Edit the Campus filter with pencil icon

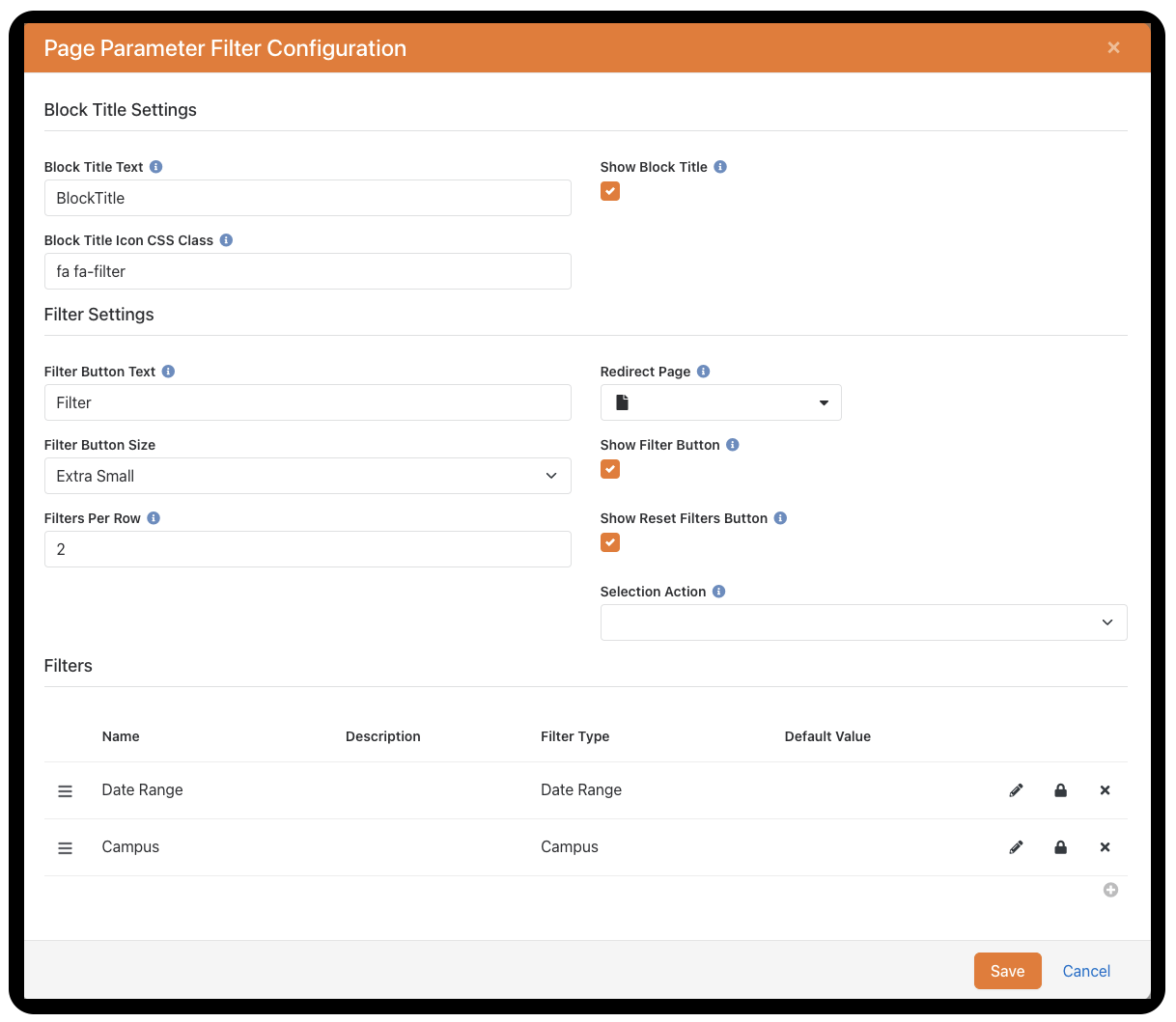point(1016,847)
